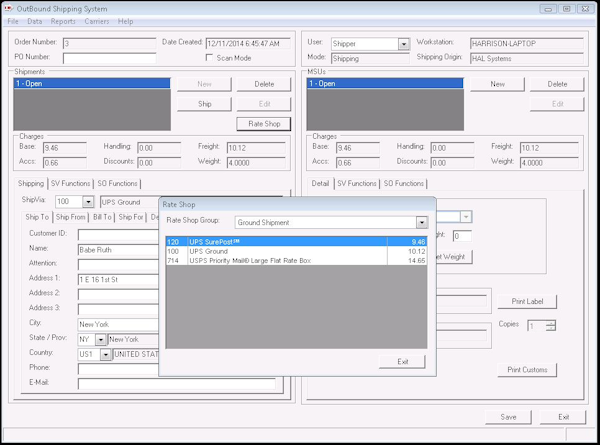Click the Ship button in Shipments

(x=204, y=104)
